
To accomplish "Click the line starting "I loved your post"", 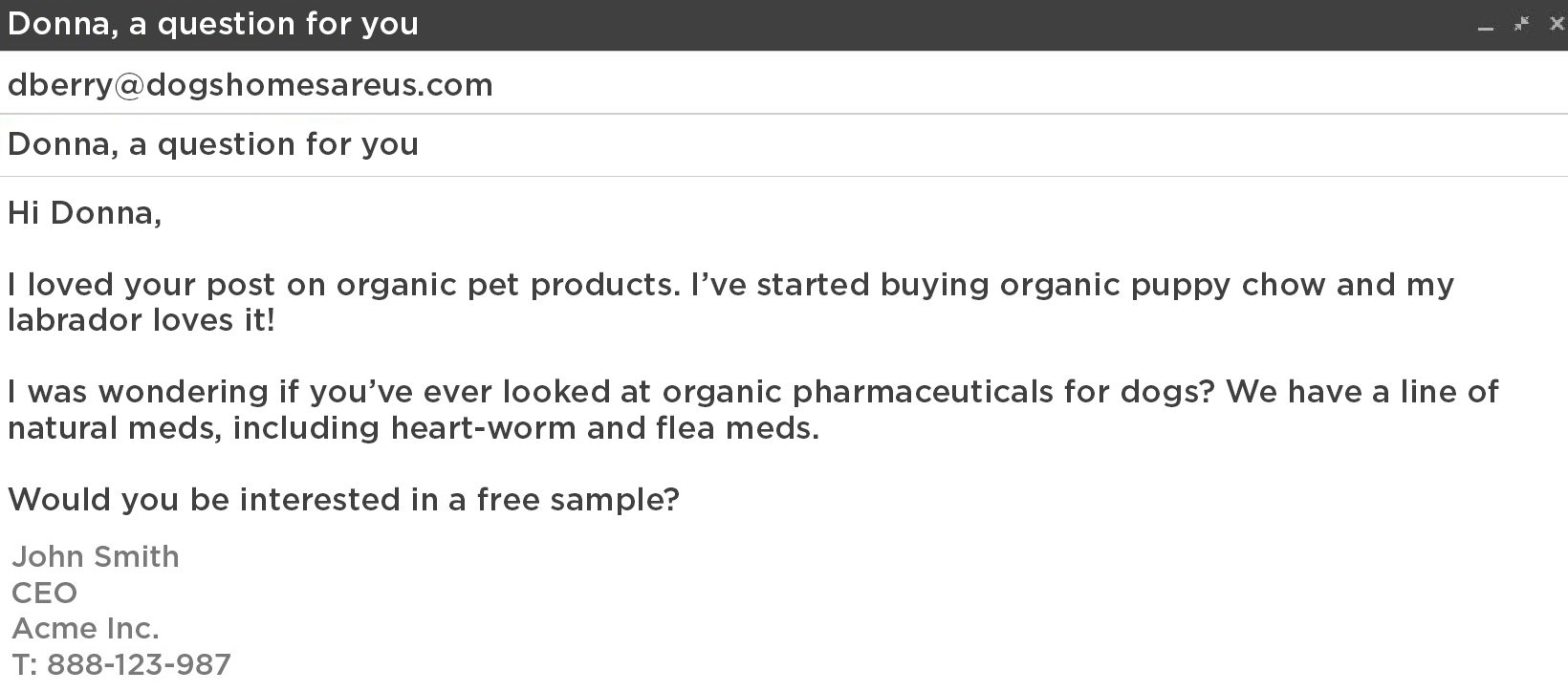I will tap(730, 285).
